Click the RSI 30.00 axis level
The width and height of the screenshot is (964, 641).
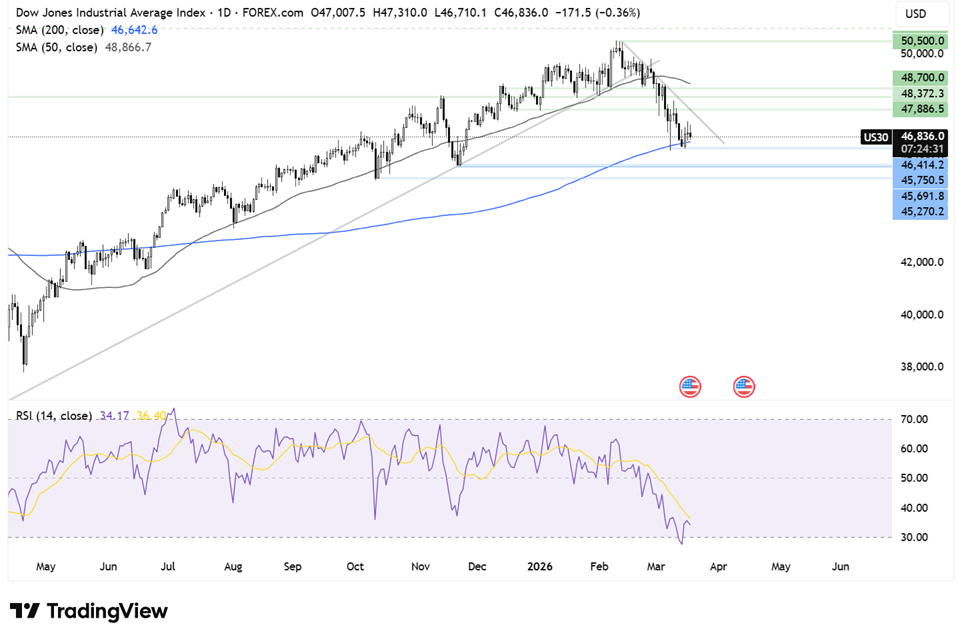click(x=914, y=537)
